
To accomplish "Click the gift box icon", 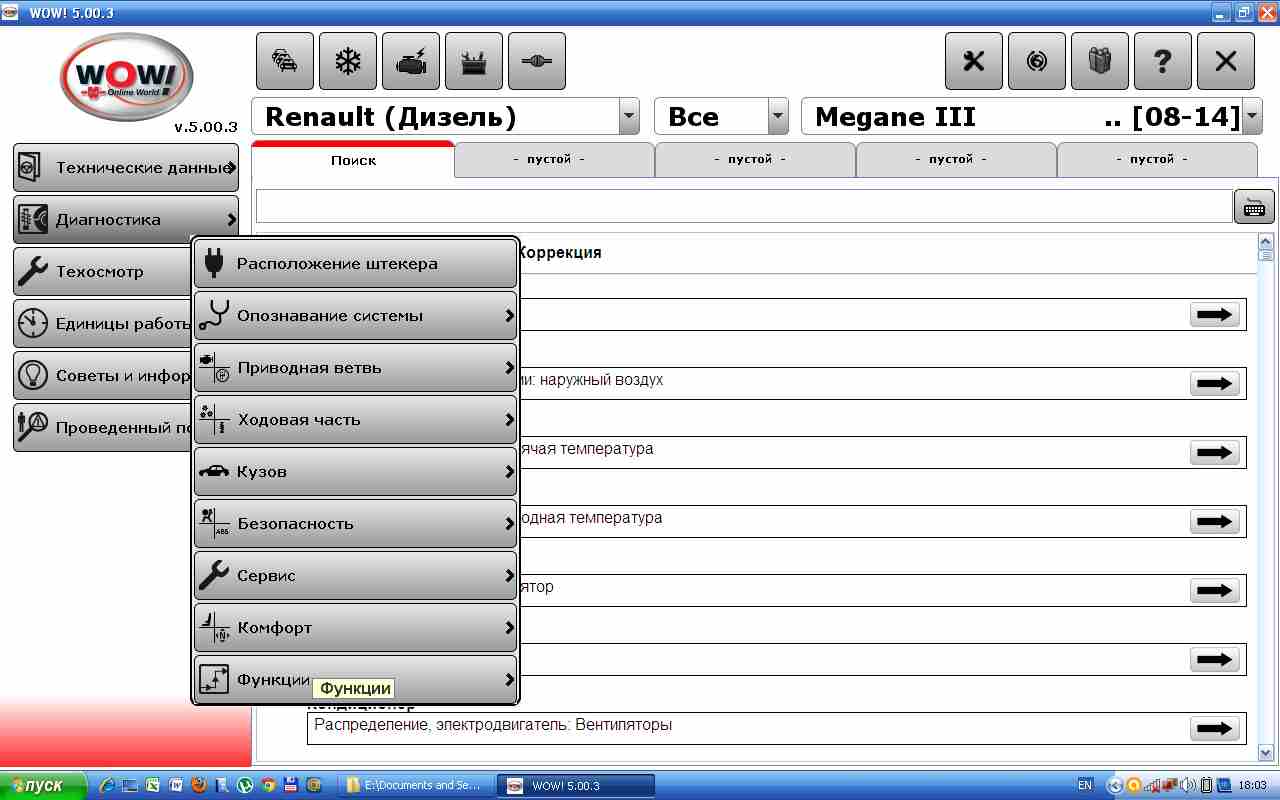I will coord(1099,62).
